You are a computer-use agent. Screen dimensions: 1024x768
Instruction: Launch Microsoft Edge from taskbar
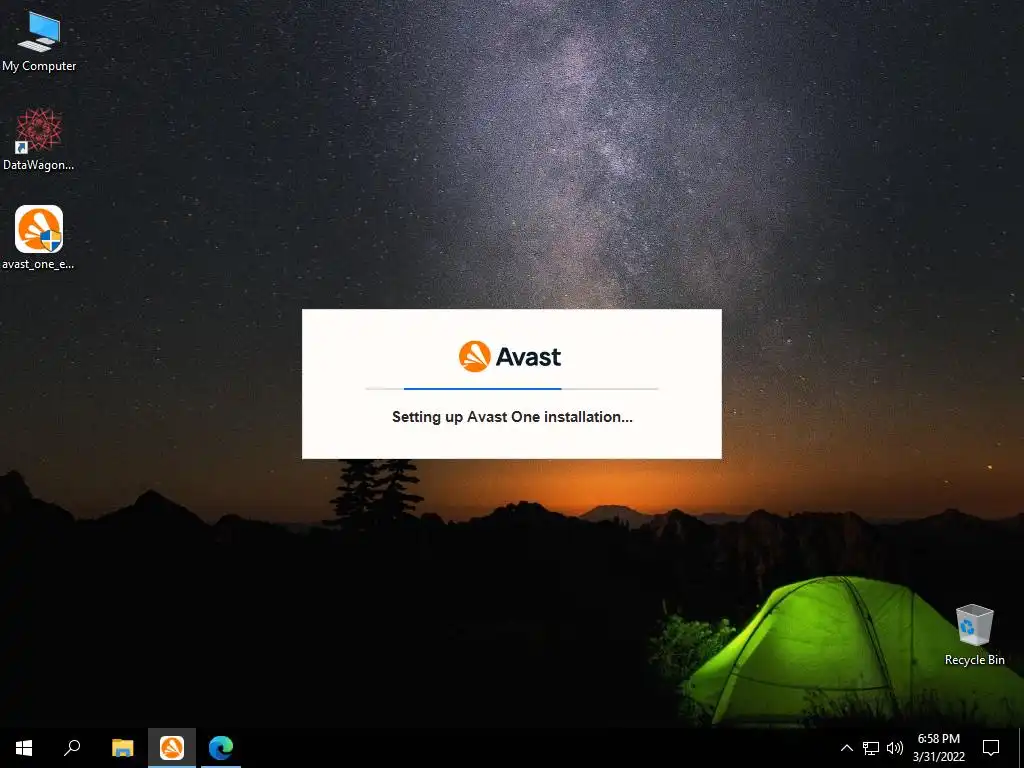(x=221, y=748)
